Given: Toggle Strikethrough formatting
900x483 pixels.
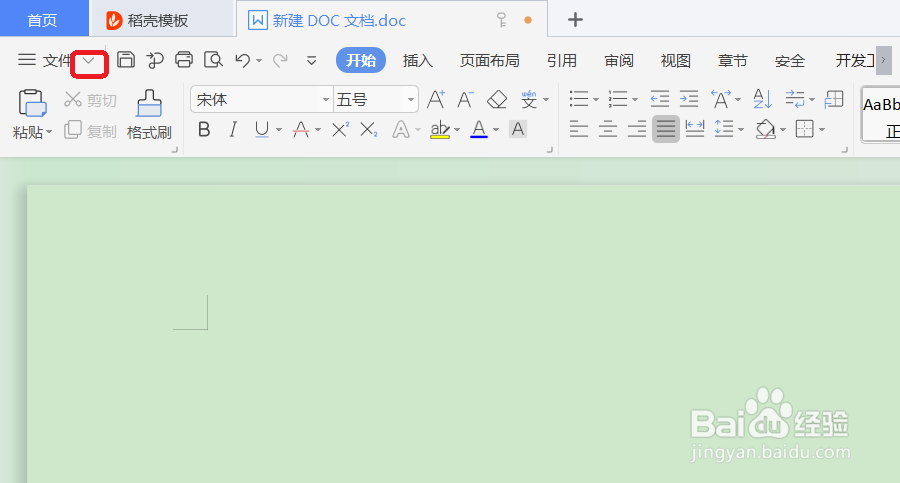Looking at the screenshot, I should [301, 130].
